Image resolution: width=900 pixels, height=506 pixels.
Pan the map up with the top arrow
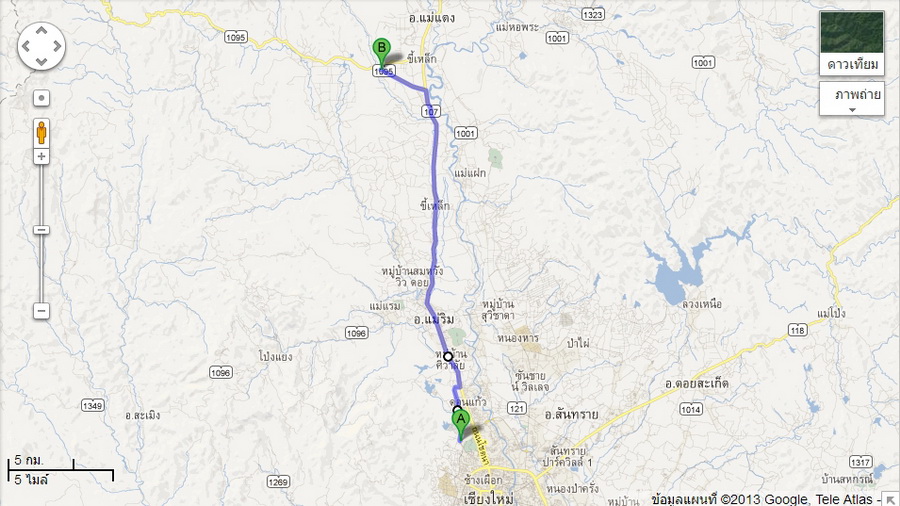click(41, 31)
